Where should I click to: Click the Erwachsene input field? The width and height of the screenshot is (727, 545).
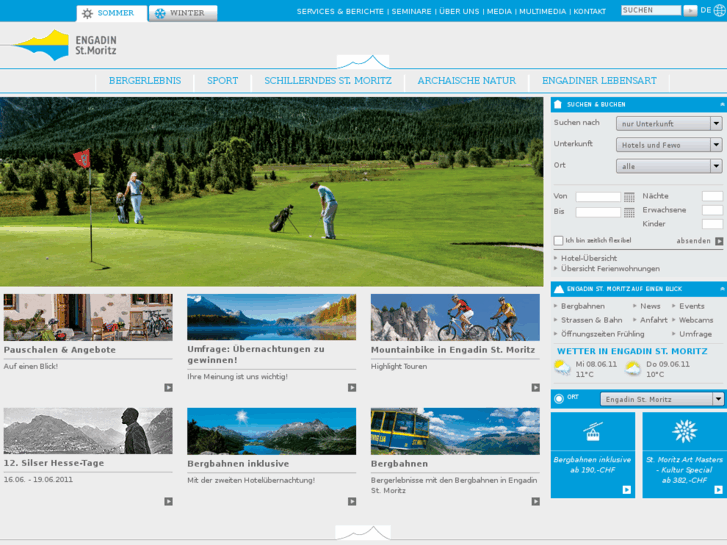(x=712, y=210)
